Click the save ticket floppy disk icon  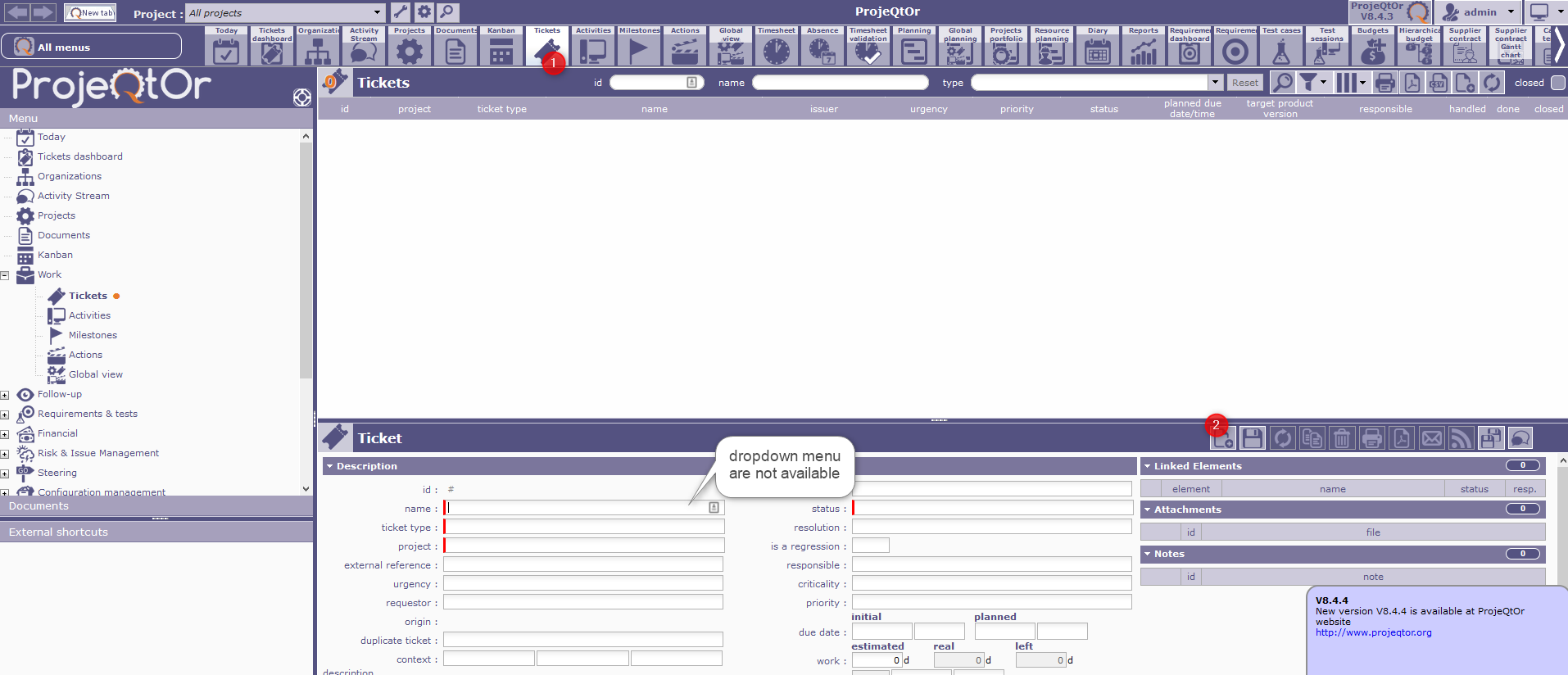coord(1253,438)
